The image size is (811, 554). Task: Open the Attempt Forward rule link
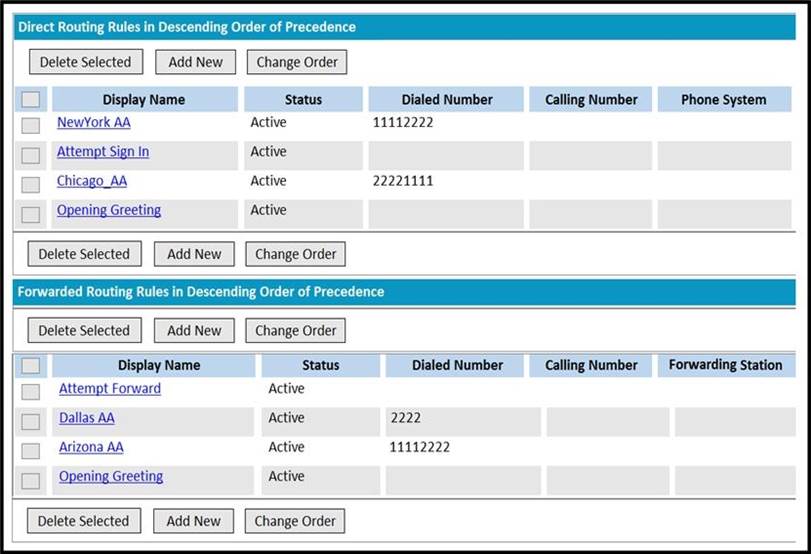point(109,389)
